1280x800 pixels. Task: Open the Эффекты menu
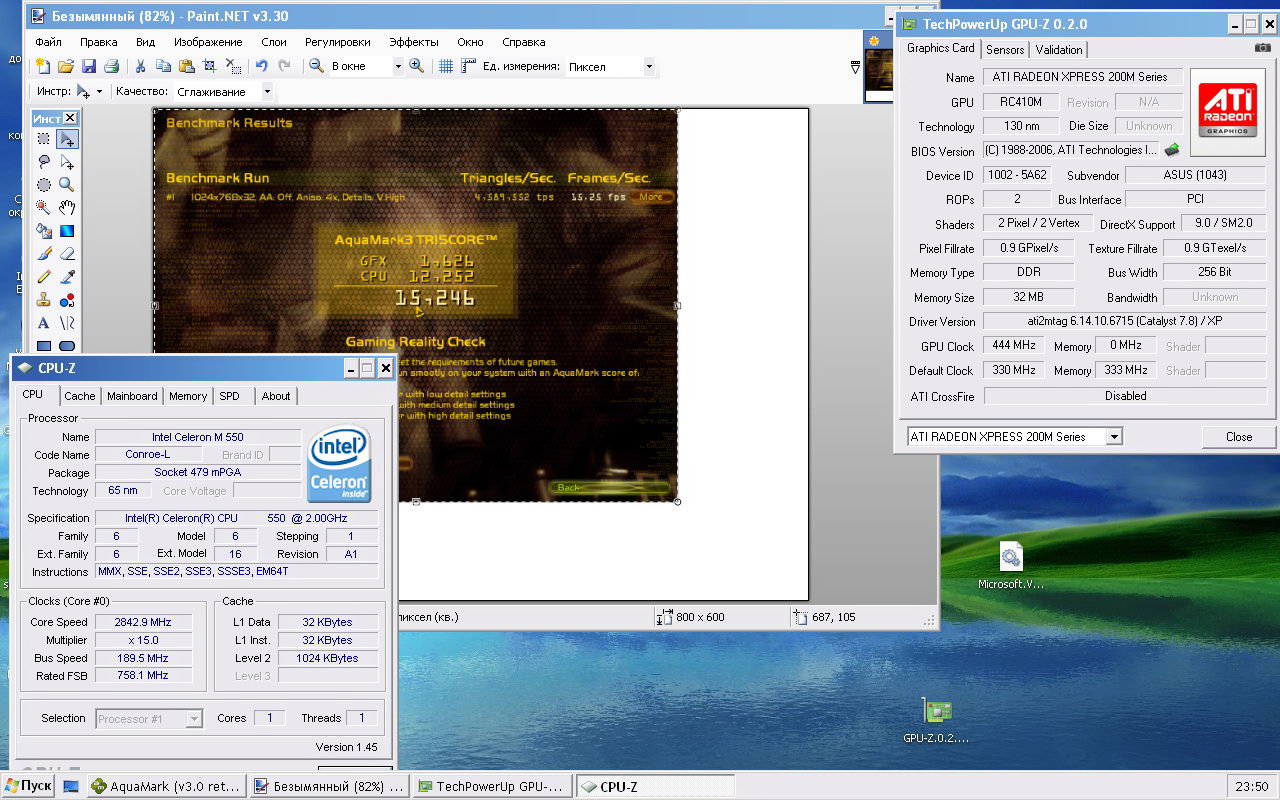(414, 42)
